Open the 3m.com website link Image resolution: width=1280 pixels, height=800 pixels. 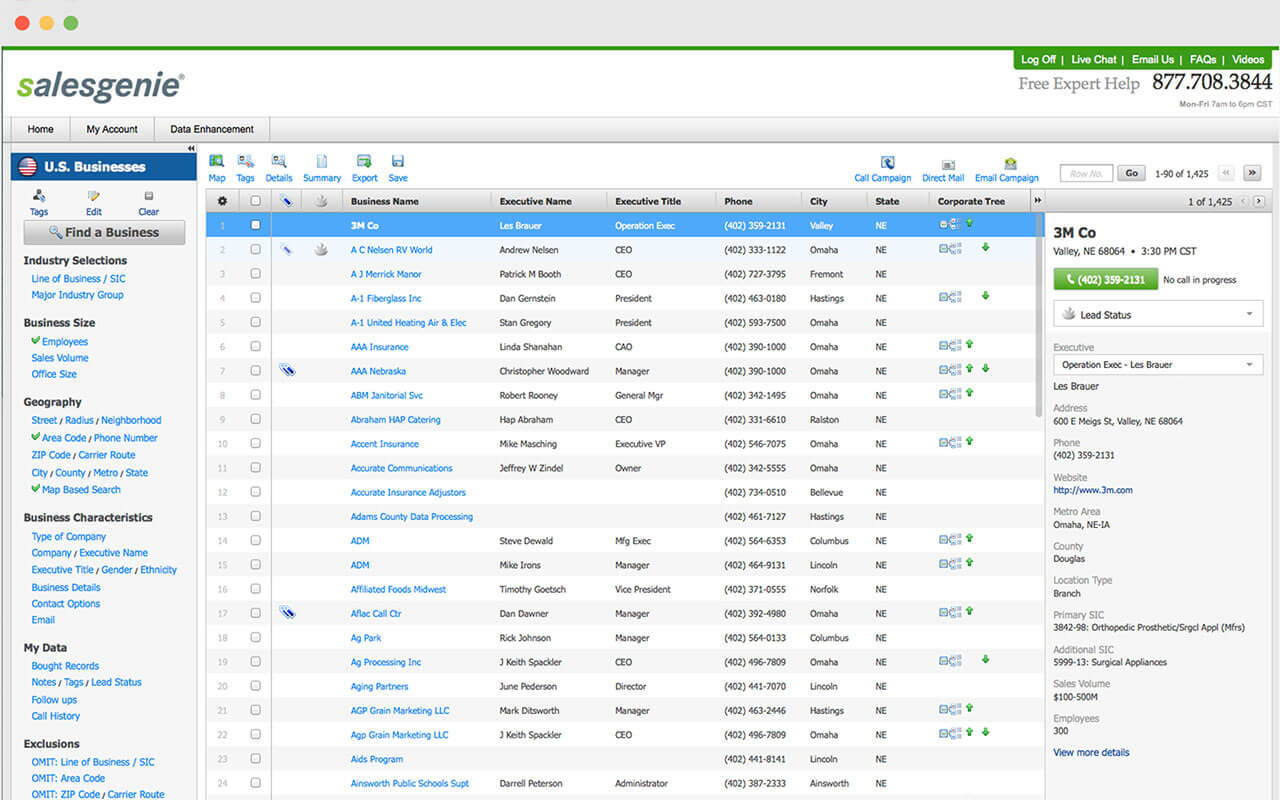pyautogui.click(x=1092, y=490)
